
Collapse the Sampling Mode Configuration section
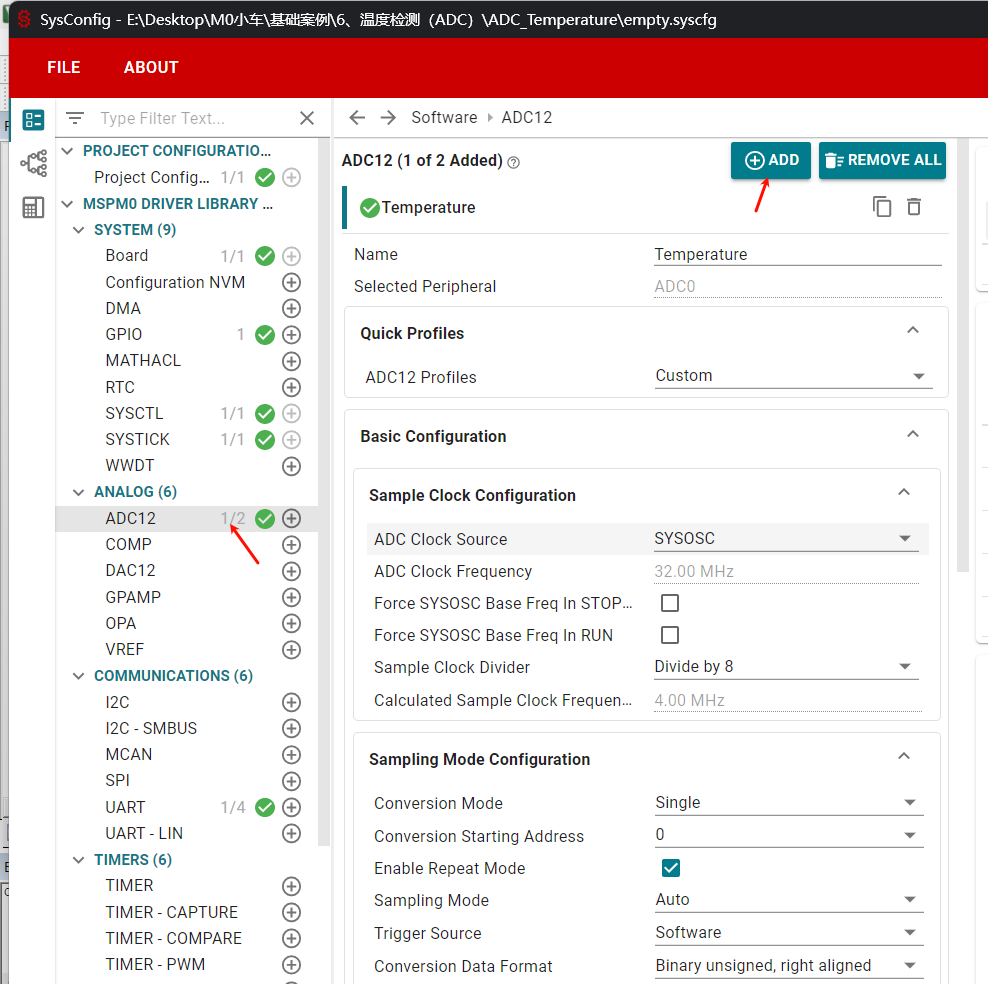tap(904, 756)
